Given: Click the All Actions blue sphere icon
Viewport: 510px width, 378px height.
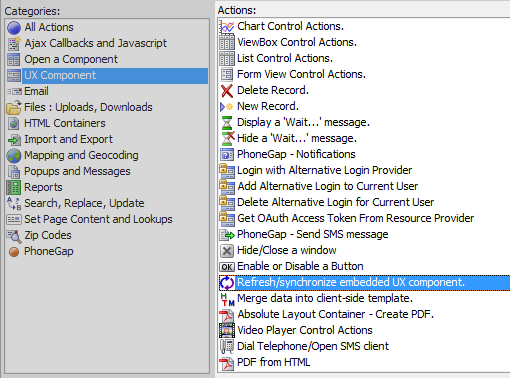Looking at the screenshot, I should tap(14, 28).
